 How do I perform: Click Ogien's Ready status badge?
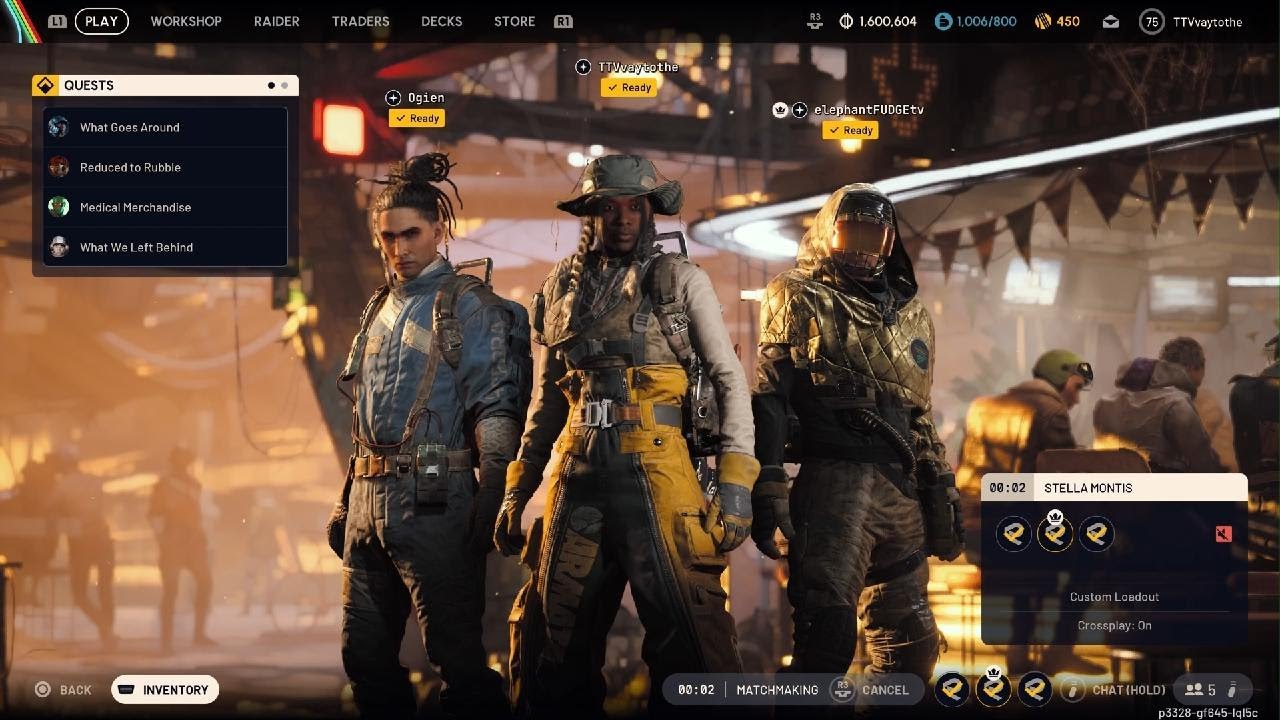point(417,118)
